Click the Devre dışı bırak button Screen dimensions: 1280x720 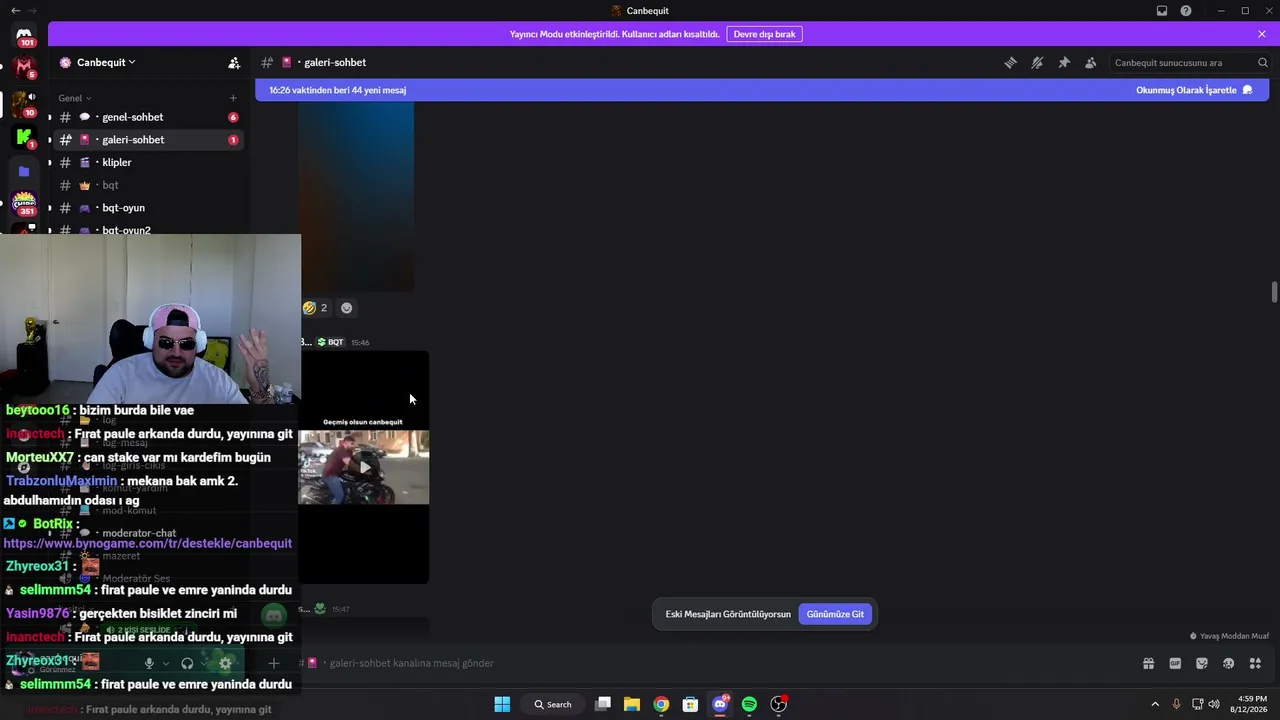[x=764, y=34]
